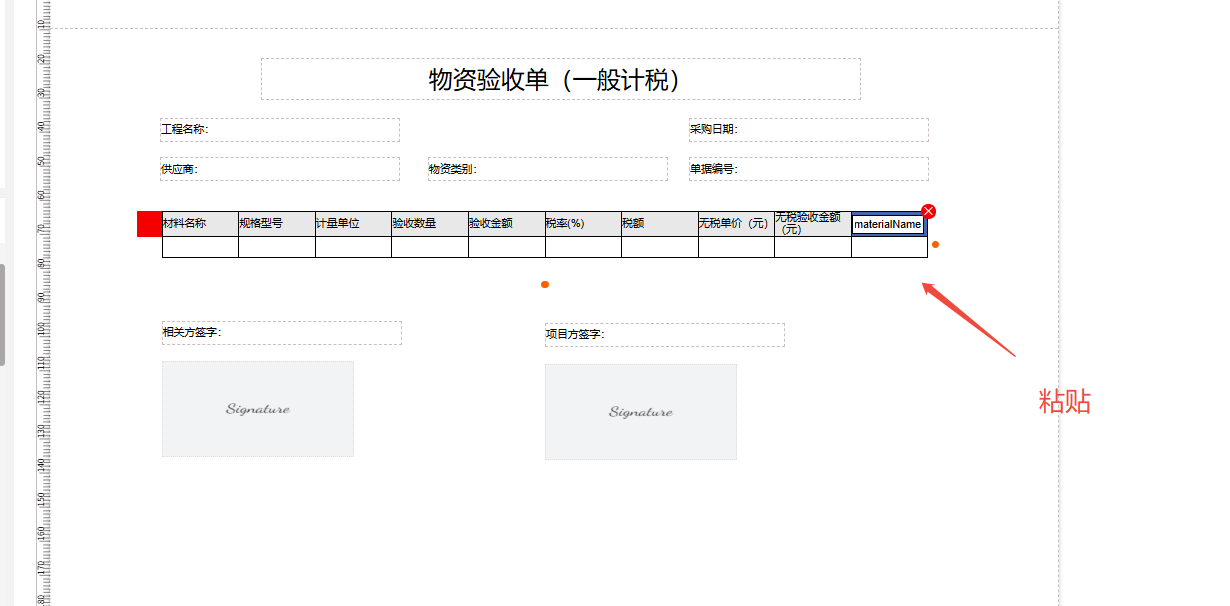
Task: Select the 工程名称 field
Action: tap(280, 130)
